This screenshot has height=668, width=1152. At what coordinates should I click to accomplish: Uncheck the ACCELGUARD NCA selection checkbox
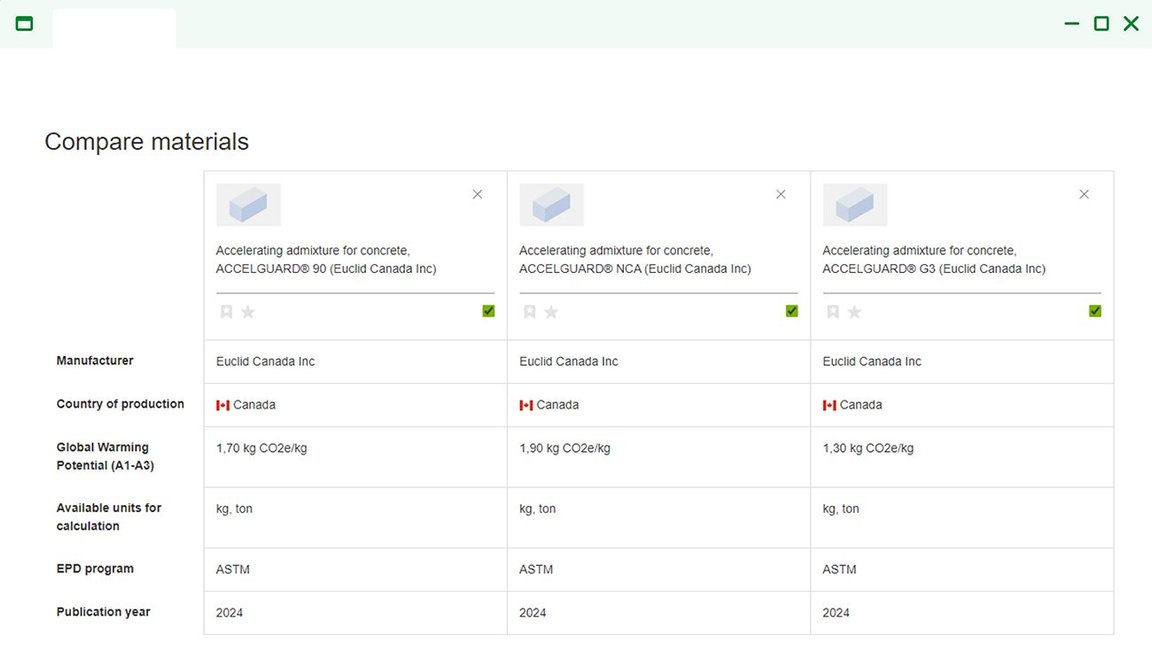792,311
